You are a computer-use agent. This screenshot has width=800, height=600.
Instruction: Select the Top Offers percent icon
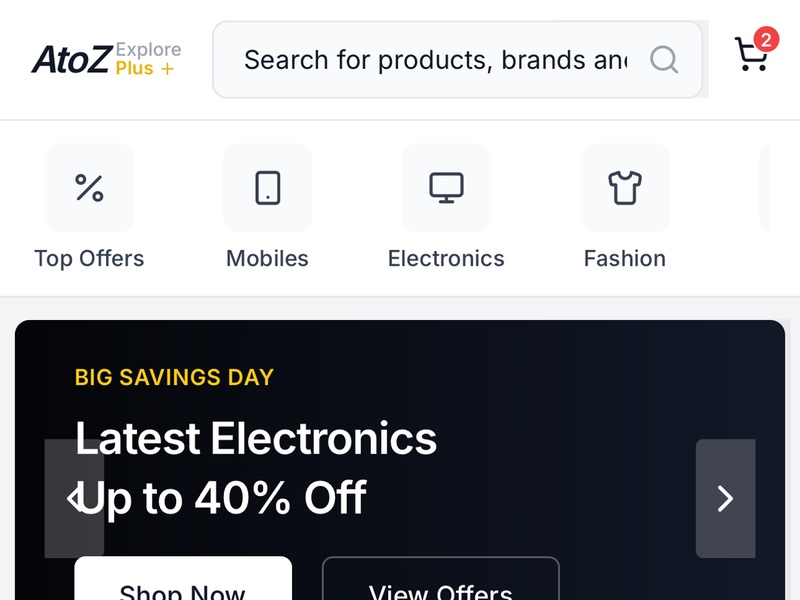point(89,188)
